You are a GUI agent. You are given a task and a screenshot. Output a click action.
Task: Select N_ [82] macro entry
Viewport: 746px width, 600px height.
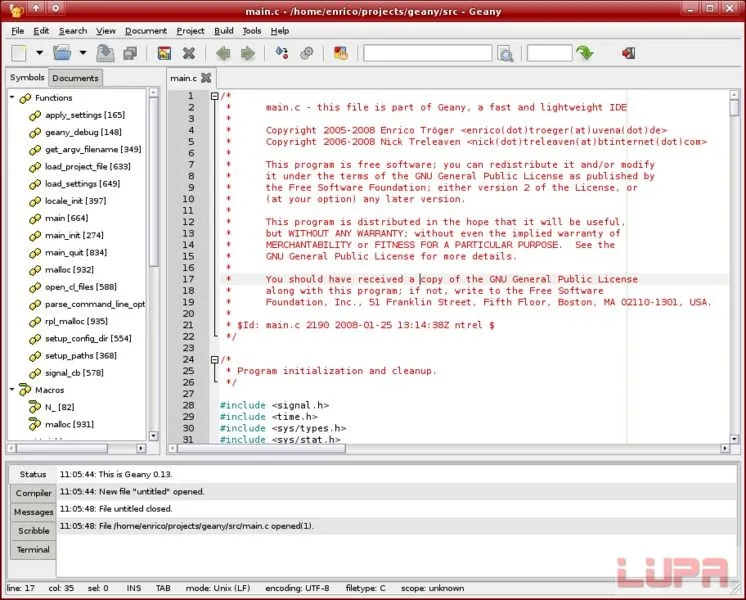click(x=59, y=407)
